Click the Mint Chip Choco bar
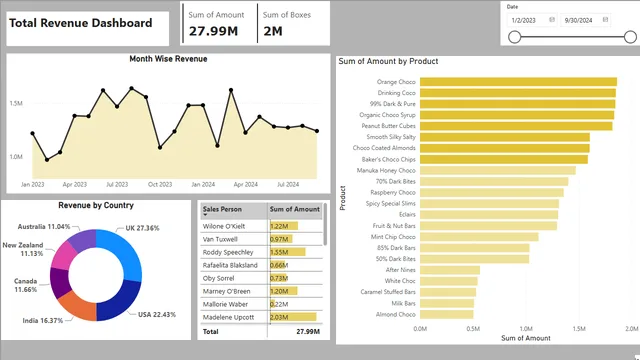 point(479,237)
